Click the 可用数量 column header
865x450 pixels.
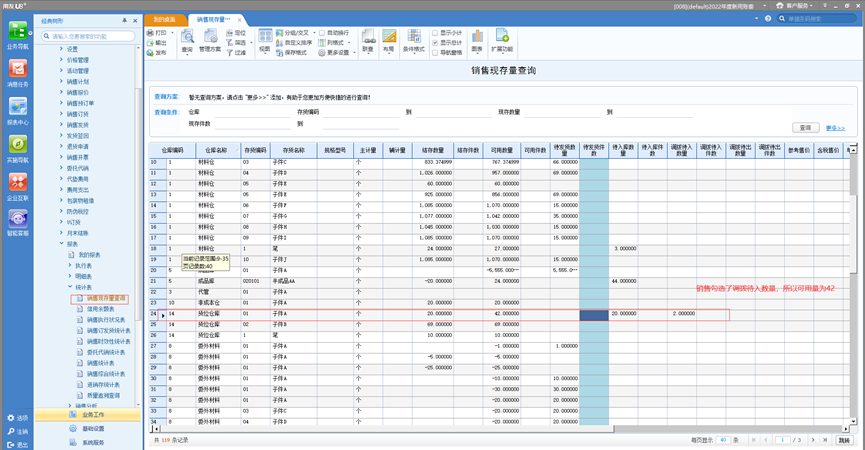(502, 150)
